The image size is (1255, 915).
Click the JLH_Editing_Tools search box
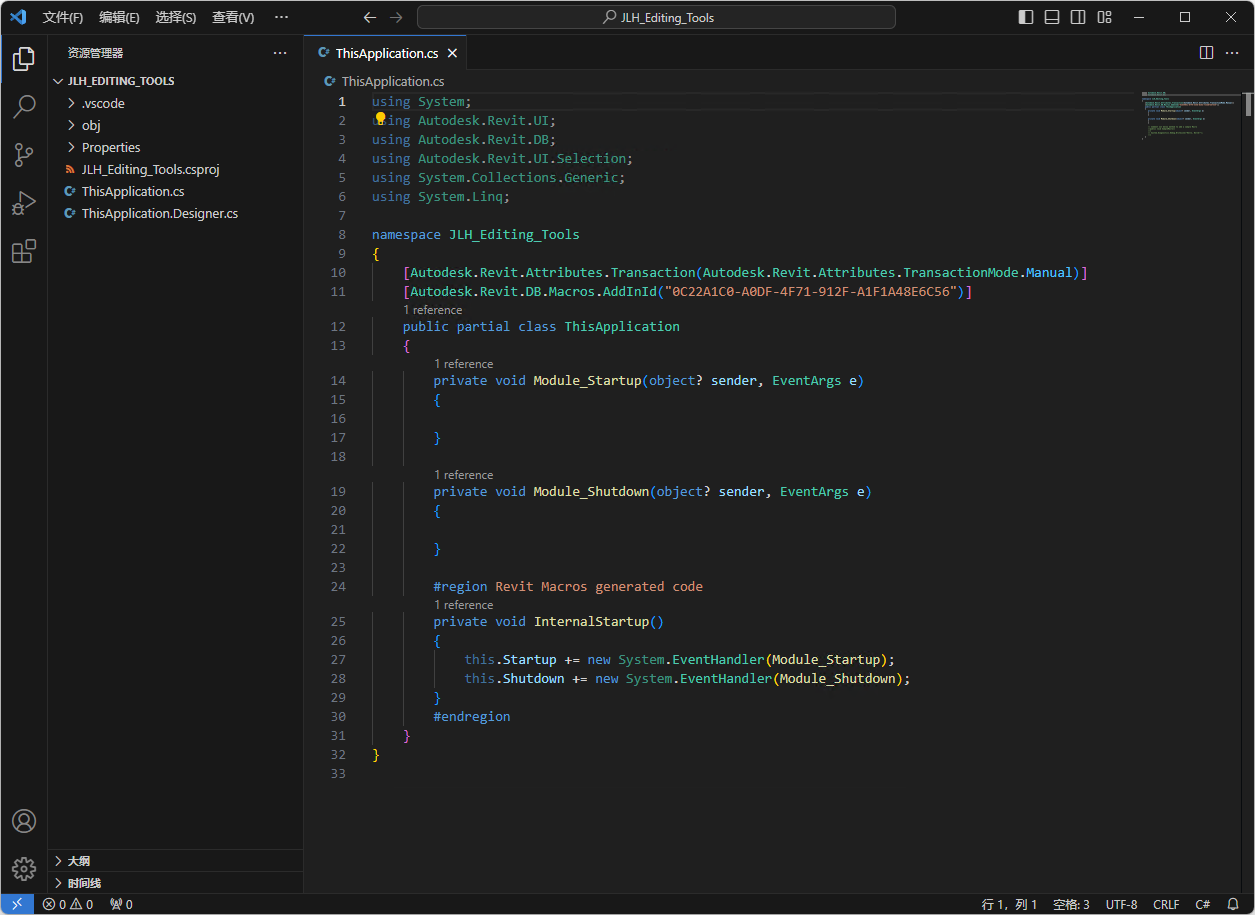pos(656,17)
